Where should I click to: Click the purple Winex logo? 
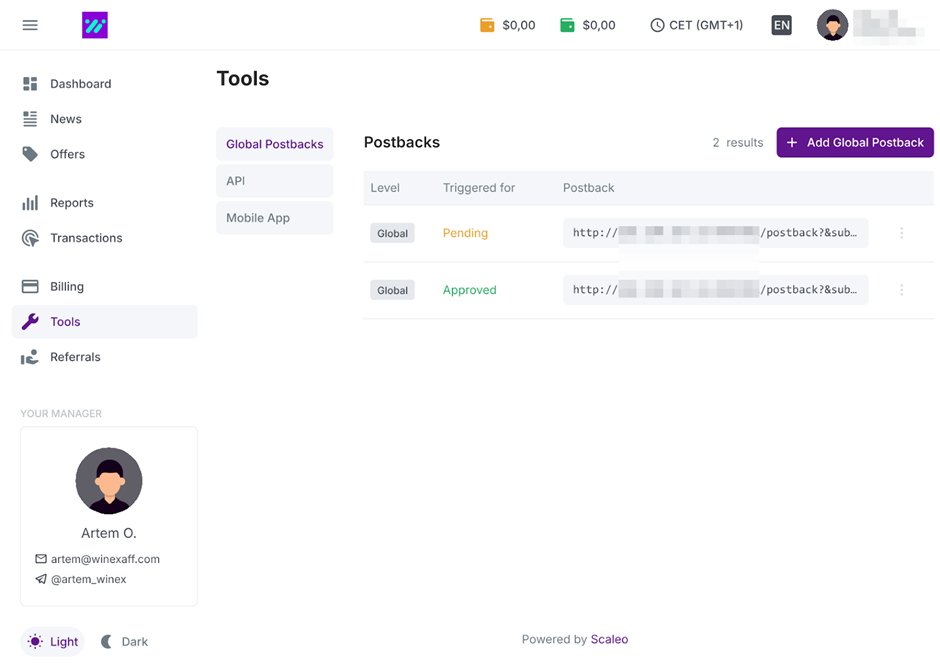point(95,25)
